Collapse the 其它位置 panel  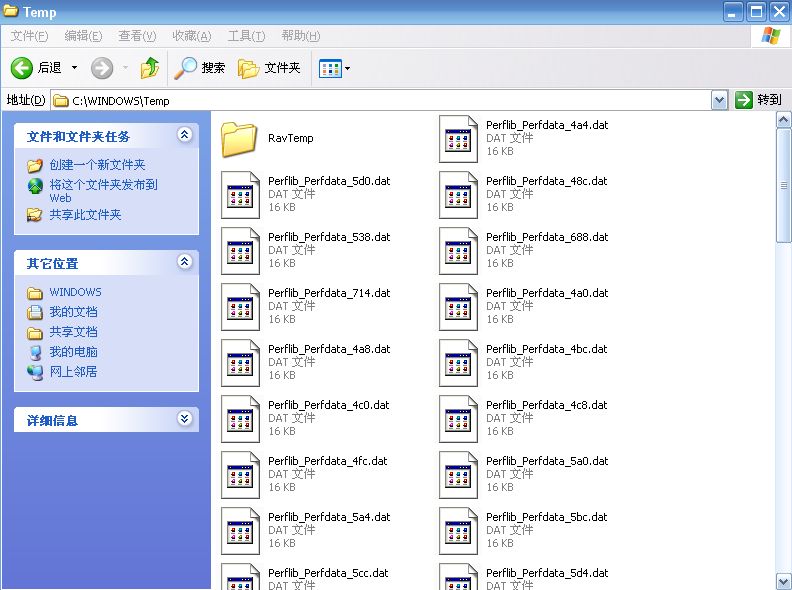pos(185,262)
